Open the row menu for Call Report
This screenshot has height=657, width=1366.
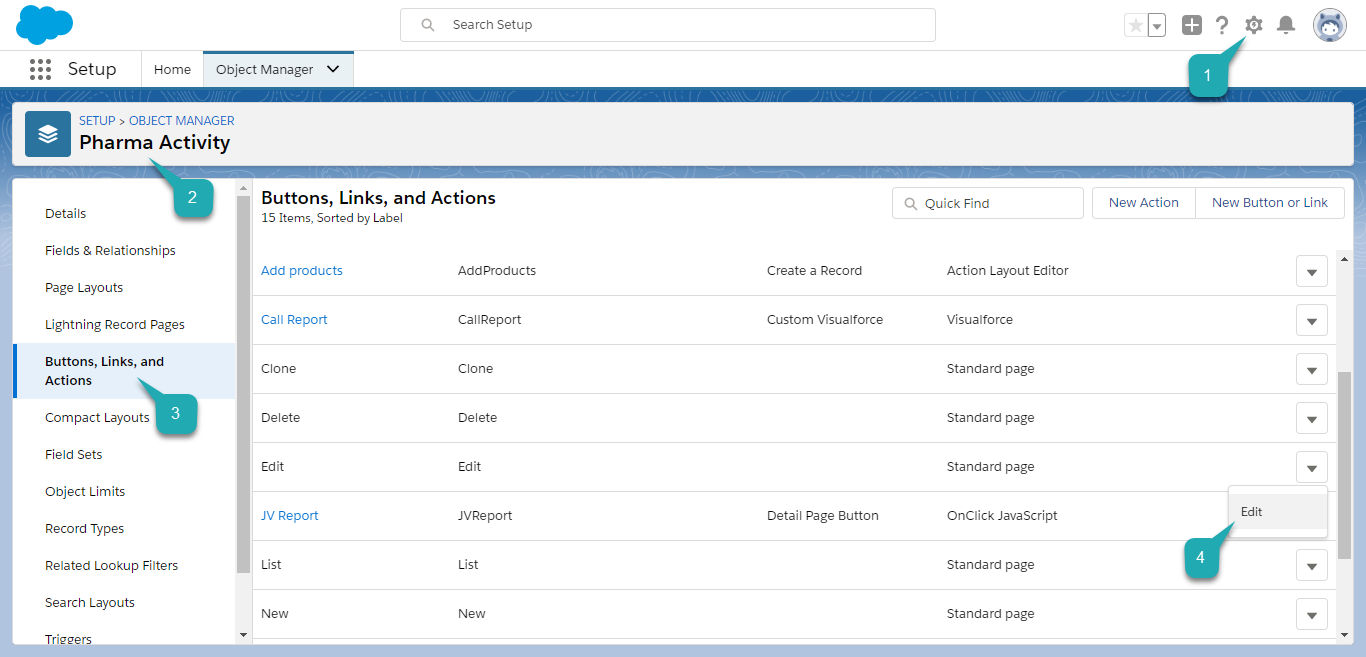1311,320
